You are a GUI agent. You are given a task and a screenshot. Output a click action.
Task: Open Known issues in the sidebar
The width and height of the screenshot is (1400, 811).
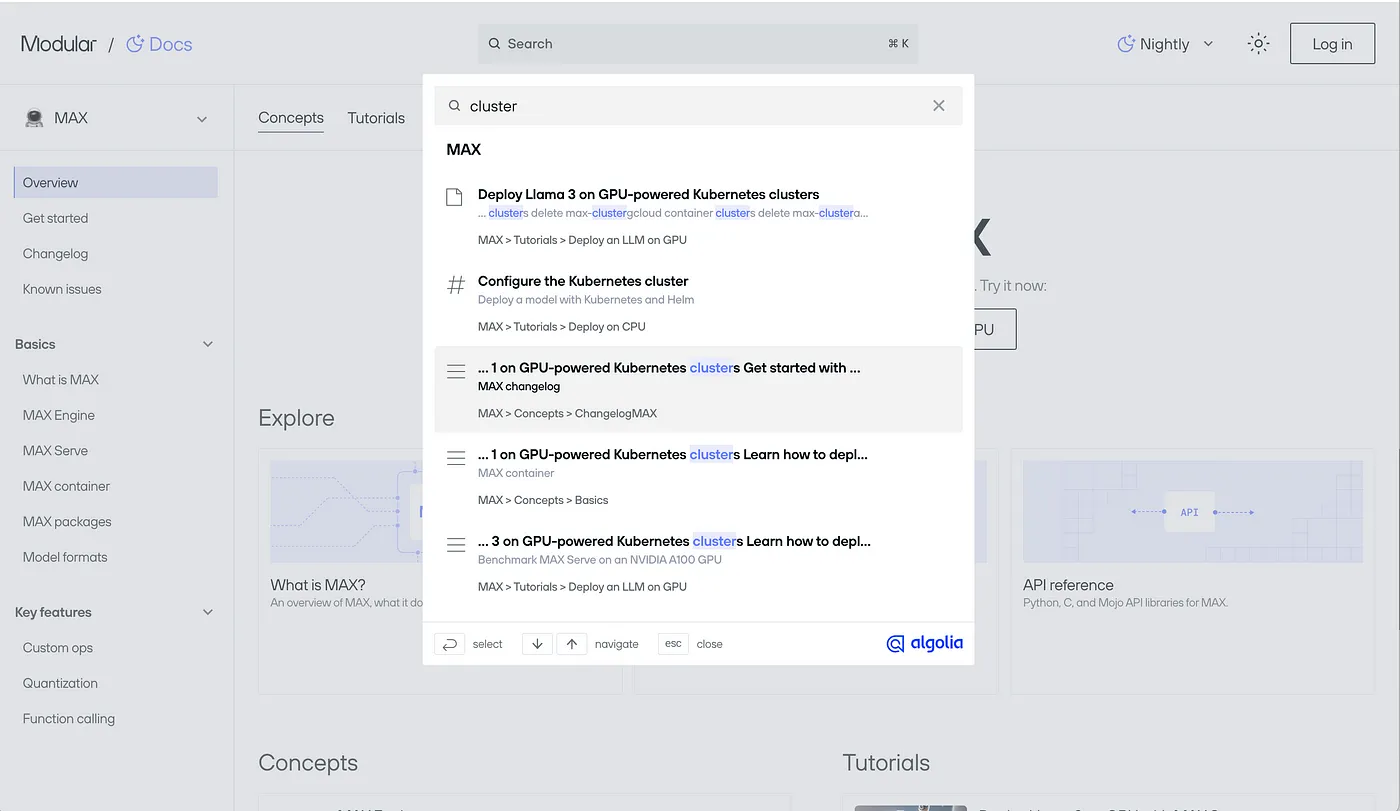click(62, 289)
